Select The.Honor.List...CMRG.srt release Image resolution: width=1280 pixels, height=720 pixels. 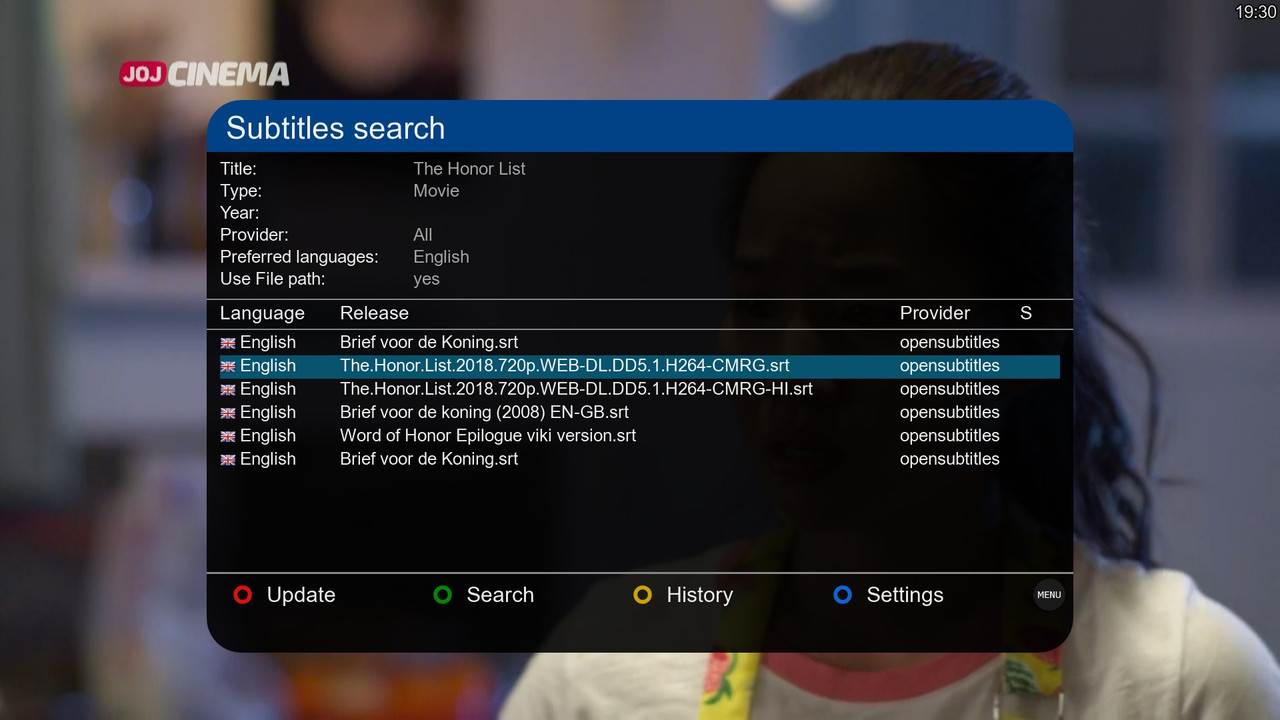point(565,366)
